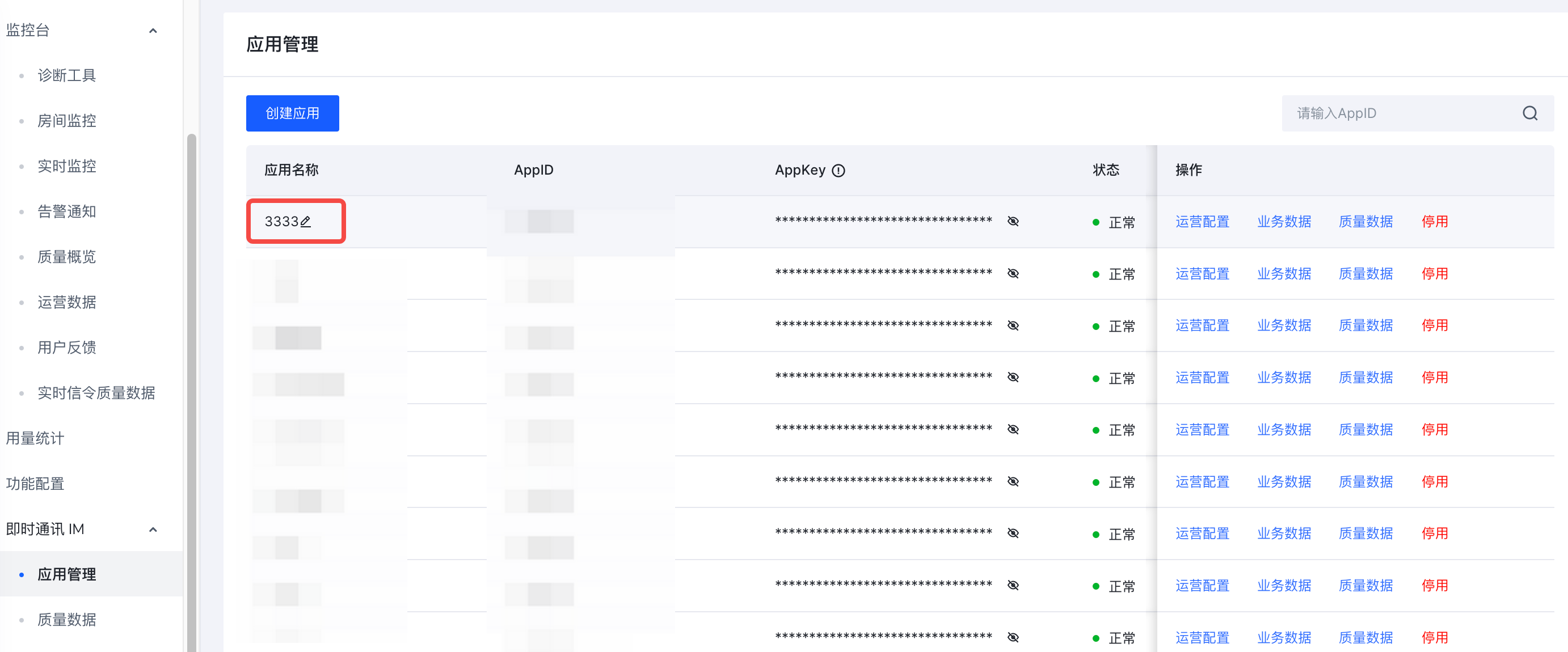
Task: Open 运营配置 in the second table row
Action: click(1202, 274)
